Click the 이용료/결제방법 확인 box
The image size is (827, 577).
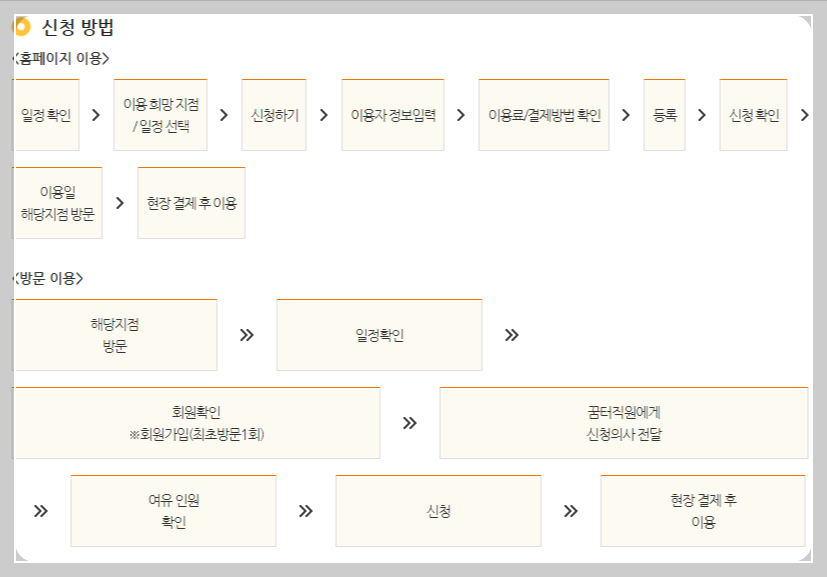543,114
